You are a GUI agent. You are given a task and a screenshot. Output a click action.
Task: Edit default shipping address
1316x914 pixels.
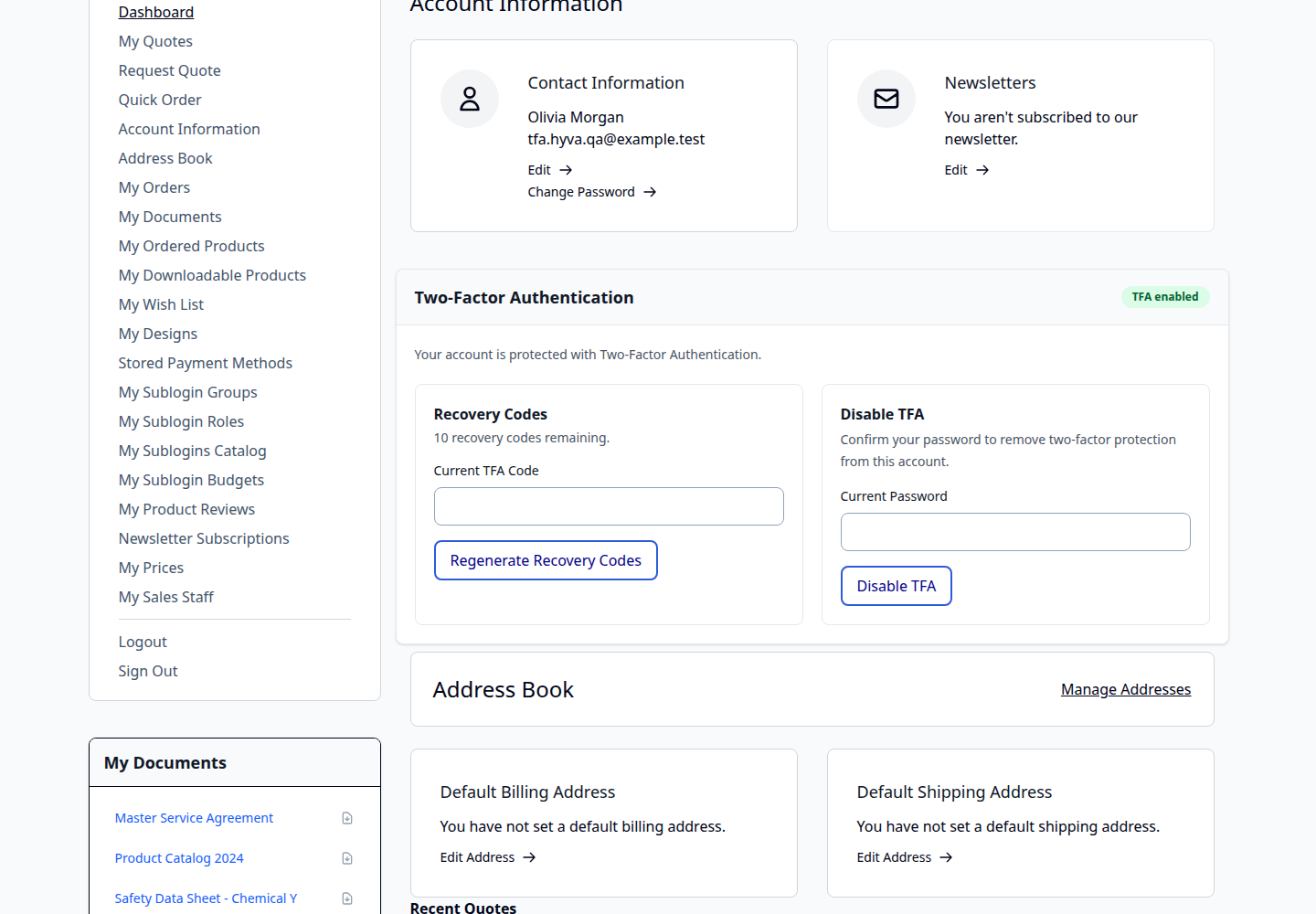(x=905, y=857)
